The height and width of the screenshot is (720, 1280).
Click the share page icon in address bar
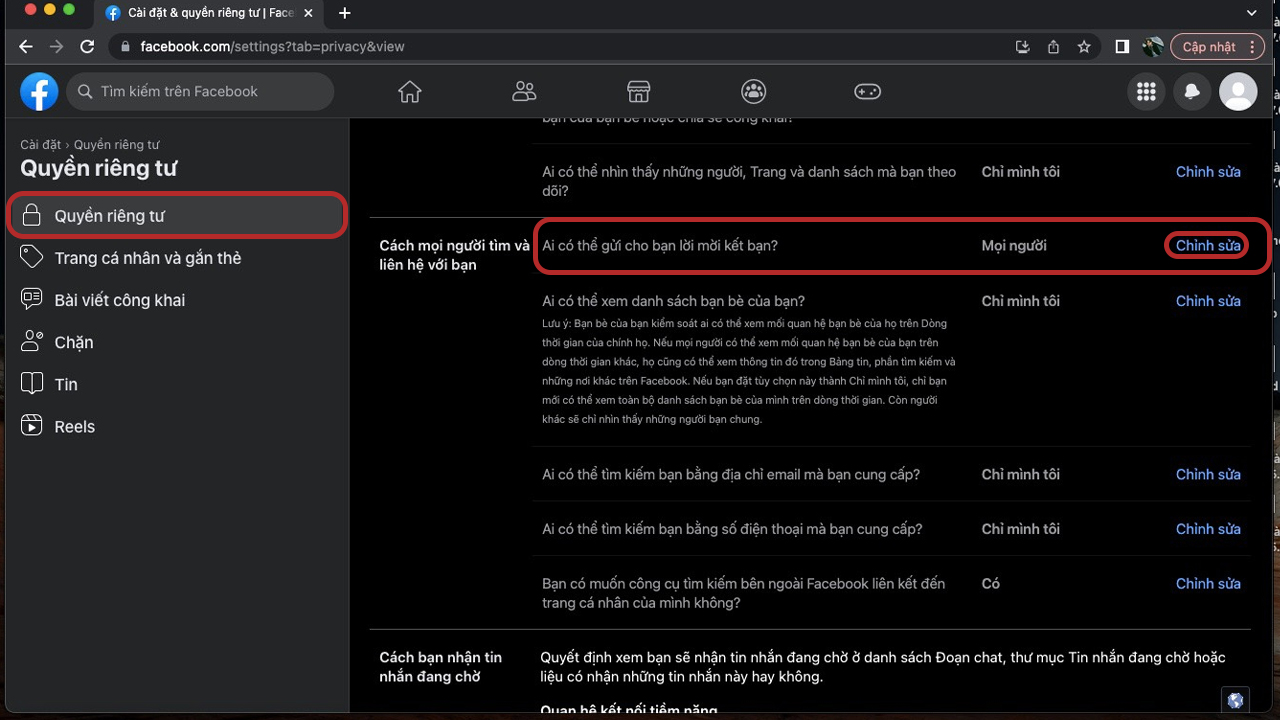coord(1053,47)
